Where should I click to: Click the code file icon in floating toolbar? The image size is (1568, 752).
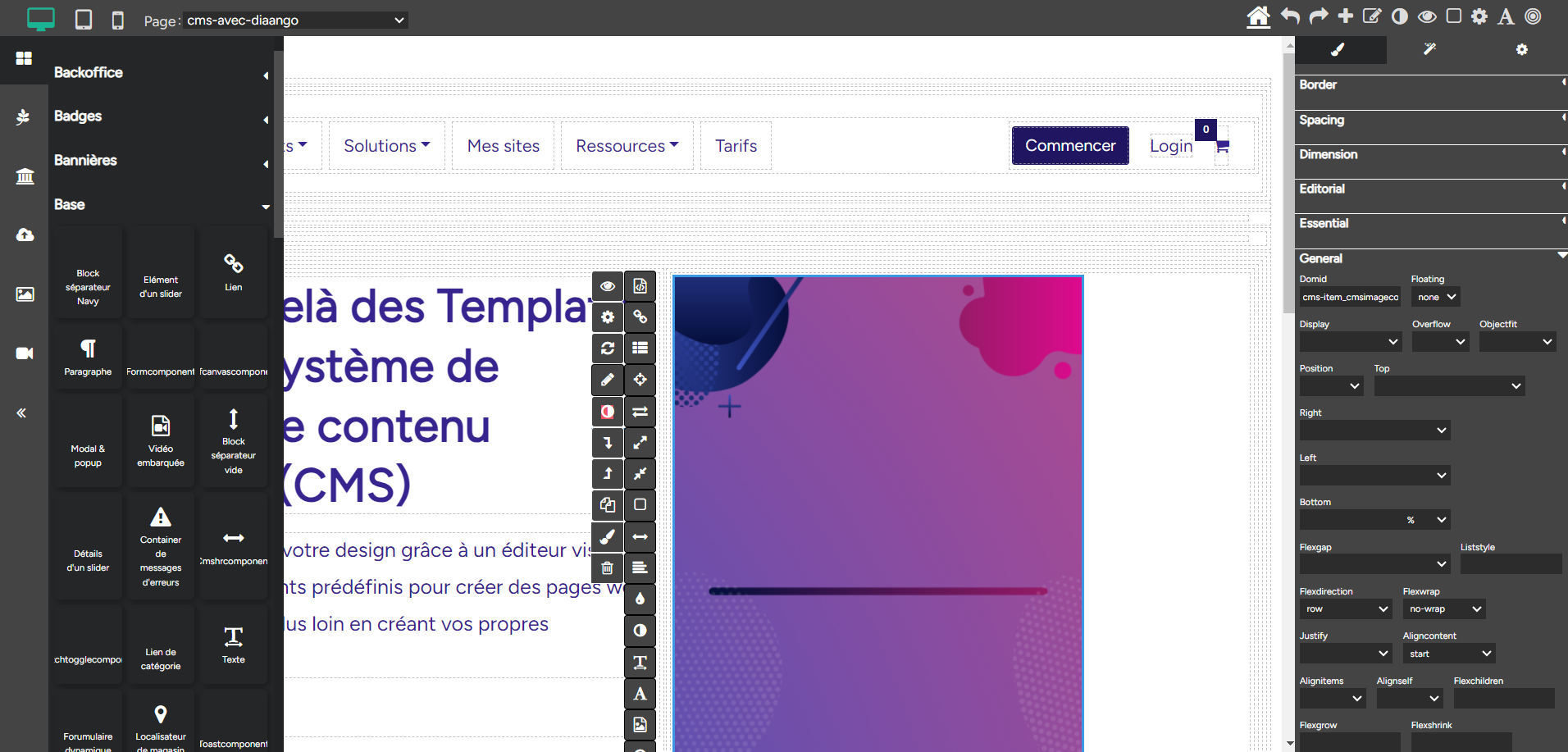(640, 286)
